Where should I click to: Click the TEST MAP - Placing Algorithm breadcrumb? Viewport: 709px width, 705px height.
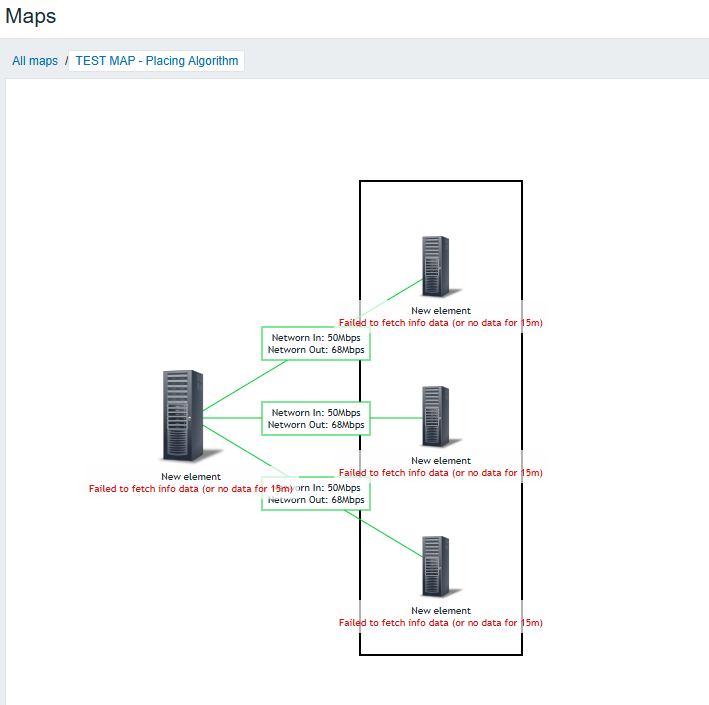click(x=157, y=61)
